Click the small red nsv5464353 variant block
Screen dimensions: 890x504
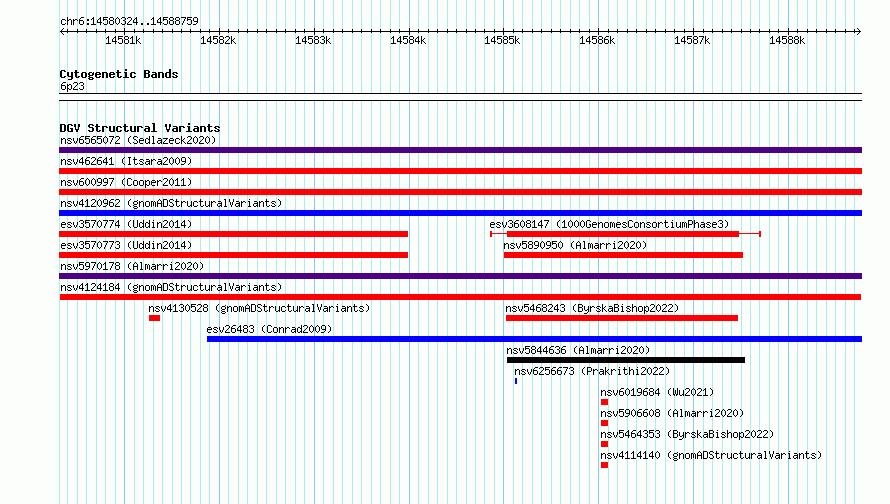click(x=604, y=444)
